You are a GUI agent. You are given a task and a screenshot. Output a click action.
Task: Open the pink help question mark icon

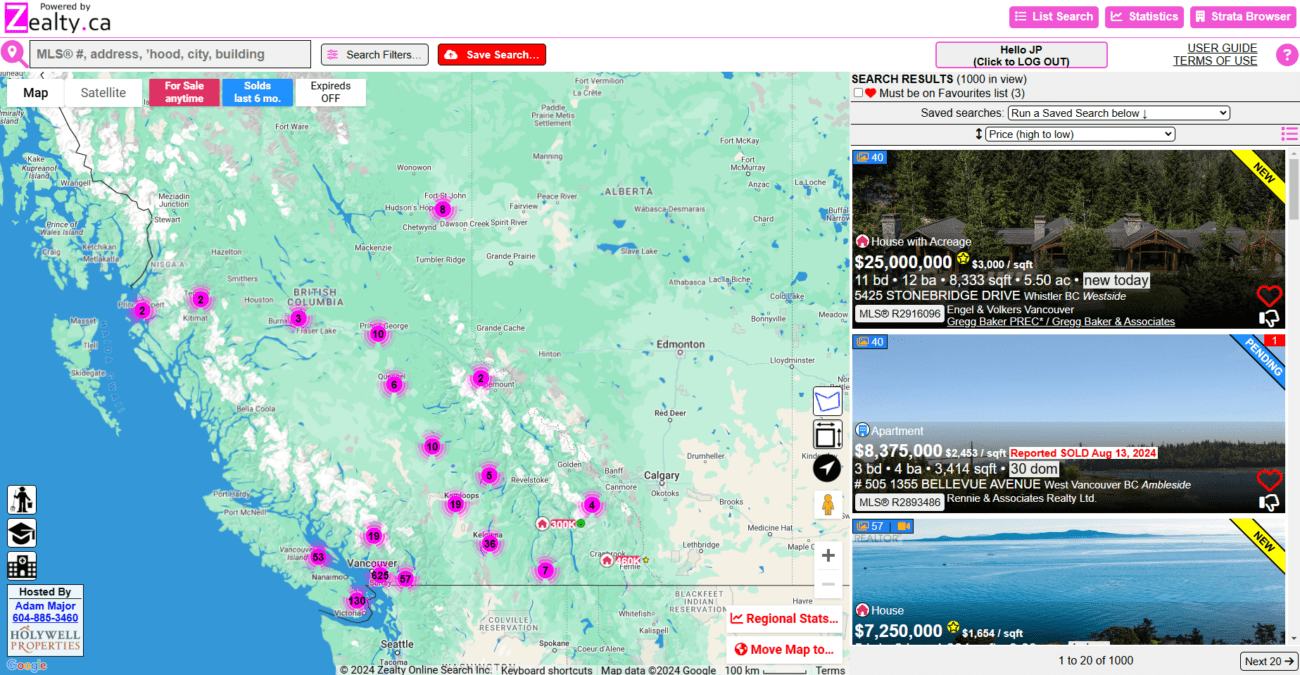[1287, 55]
